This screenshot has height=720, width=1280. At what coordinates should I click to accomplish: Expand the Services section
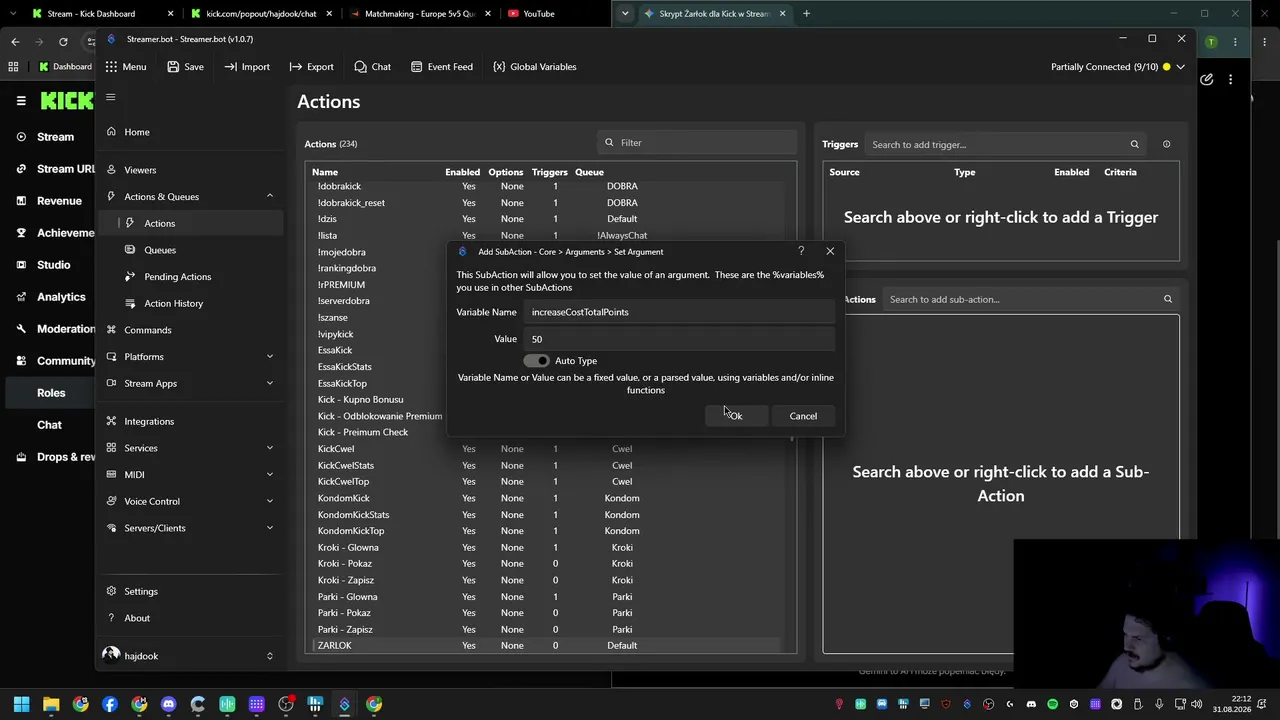click(269, 448)
